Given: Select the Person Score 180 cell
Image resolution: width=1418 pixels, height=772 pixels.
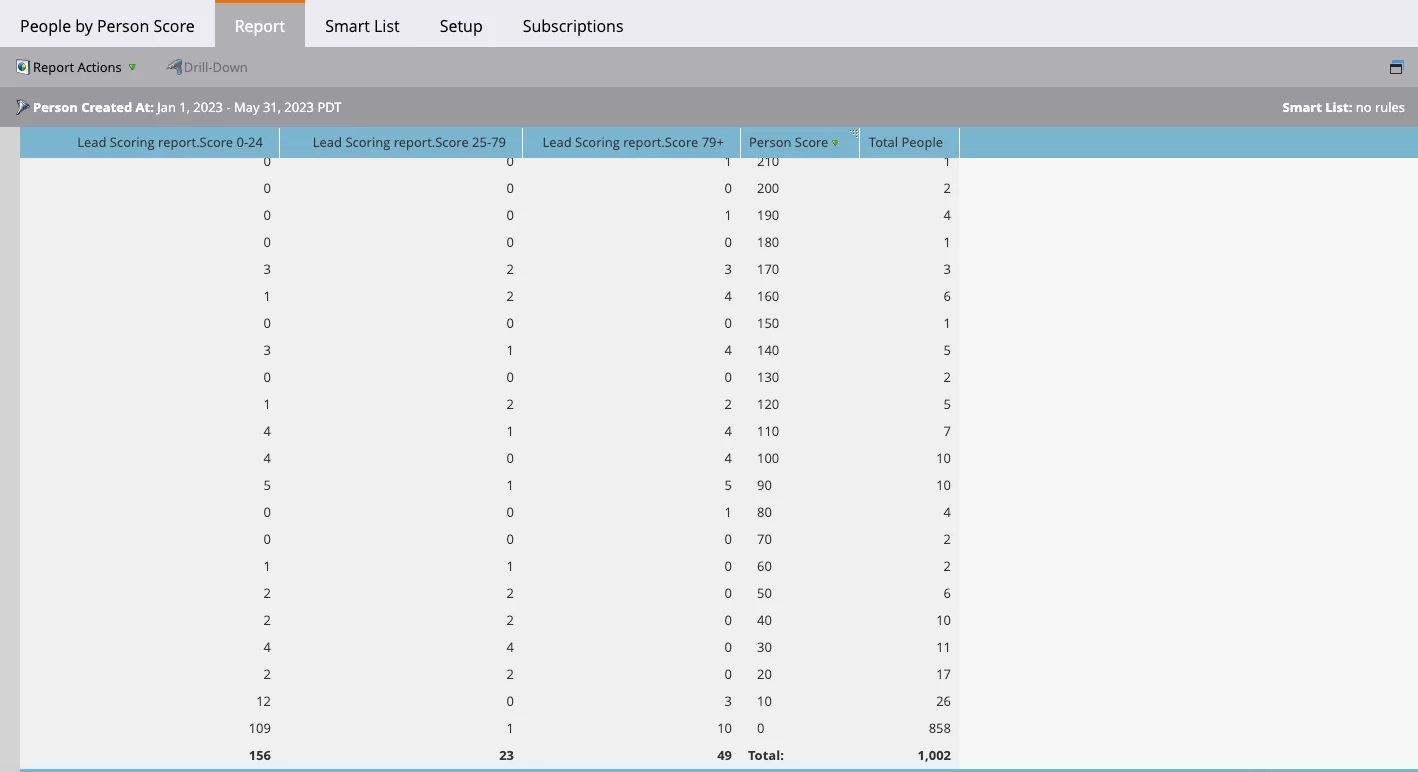Looking at the screenshot, I should [800, 242].
